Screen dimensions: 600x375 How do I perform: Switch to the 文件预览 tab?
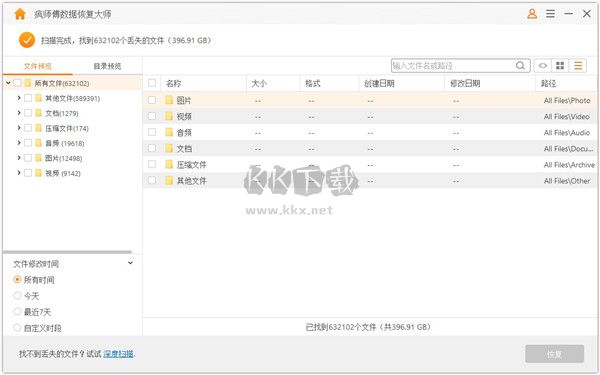[x=38, y=66]
